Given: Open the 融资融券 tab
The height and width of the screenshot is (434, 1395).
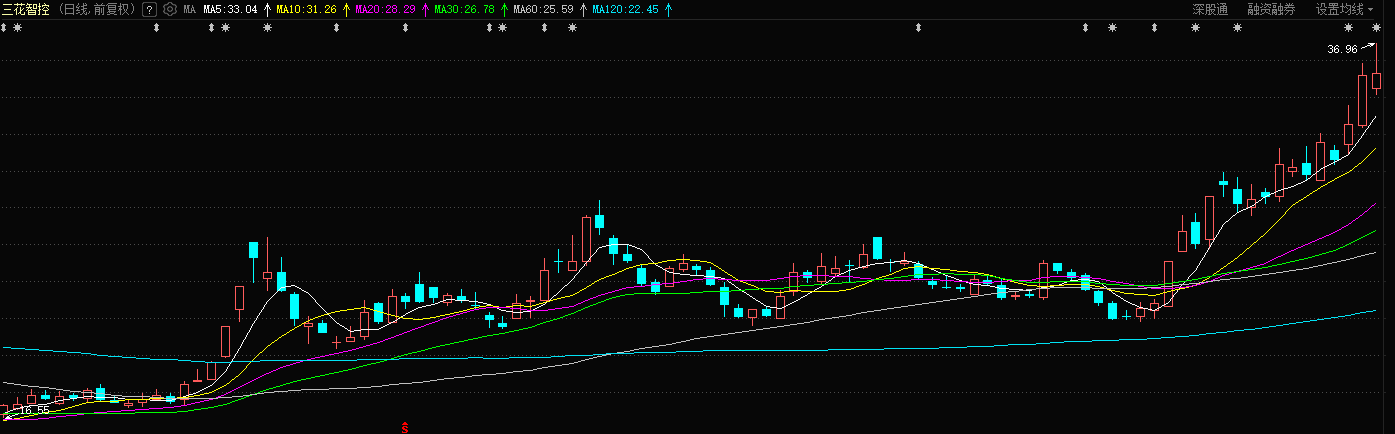Looking at the screenshot, I should point(1270,9).
